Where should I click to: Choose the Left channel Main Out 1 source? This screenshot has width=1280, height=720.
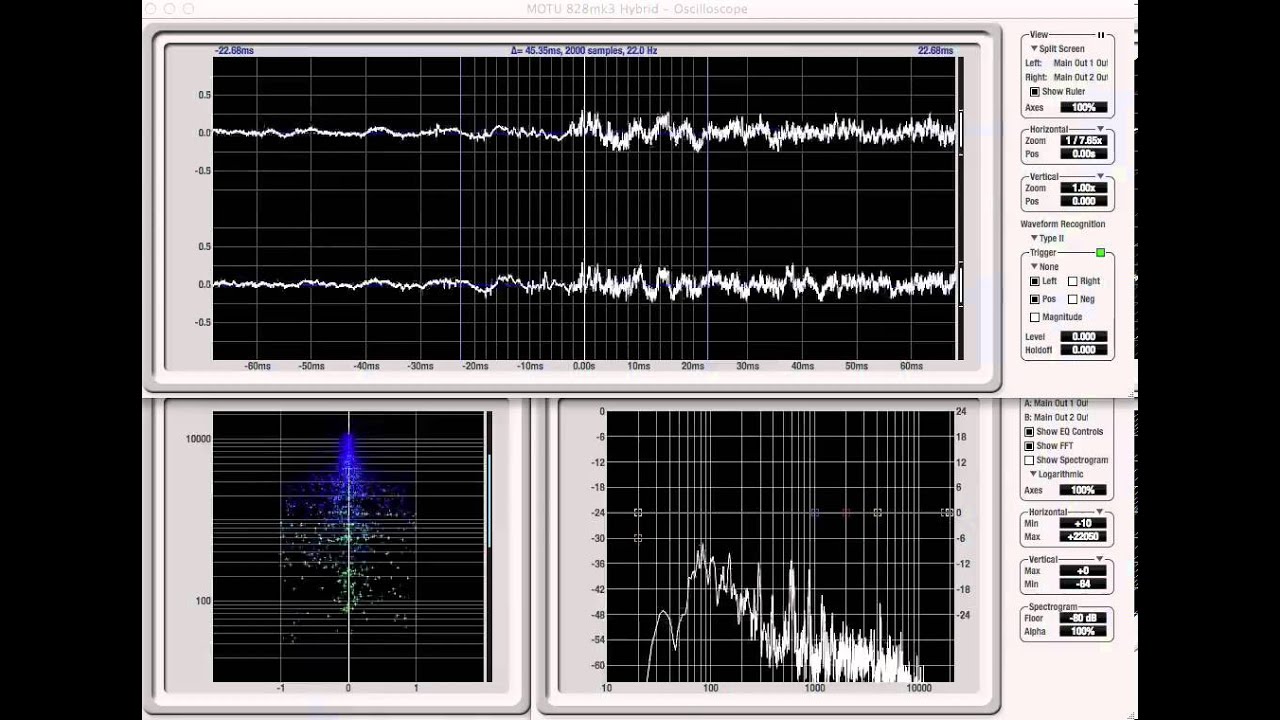[1080, 63]
